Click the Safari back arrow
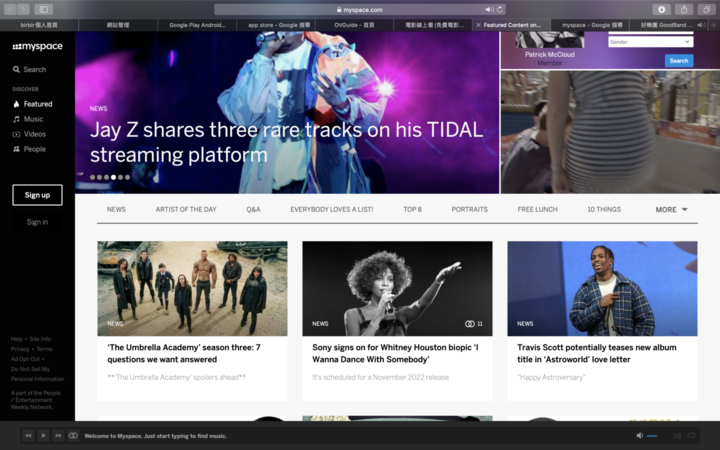This screenshot has height=450, width=720. point(10,9)
